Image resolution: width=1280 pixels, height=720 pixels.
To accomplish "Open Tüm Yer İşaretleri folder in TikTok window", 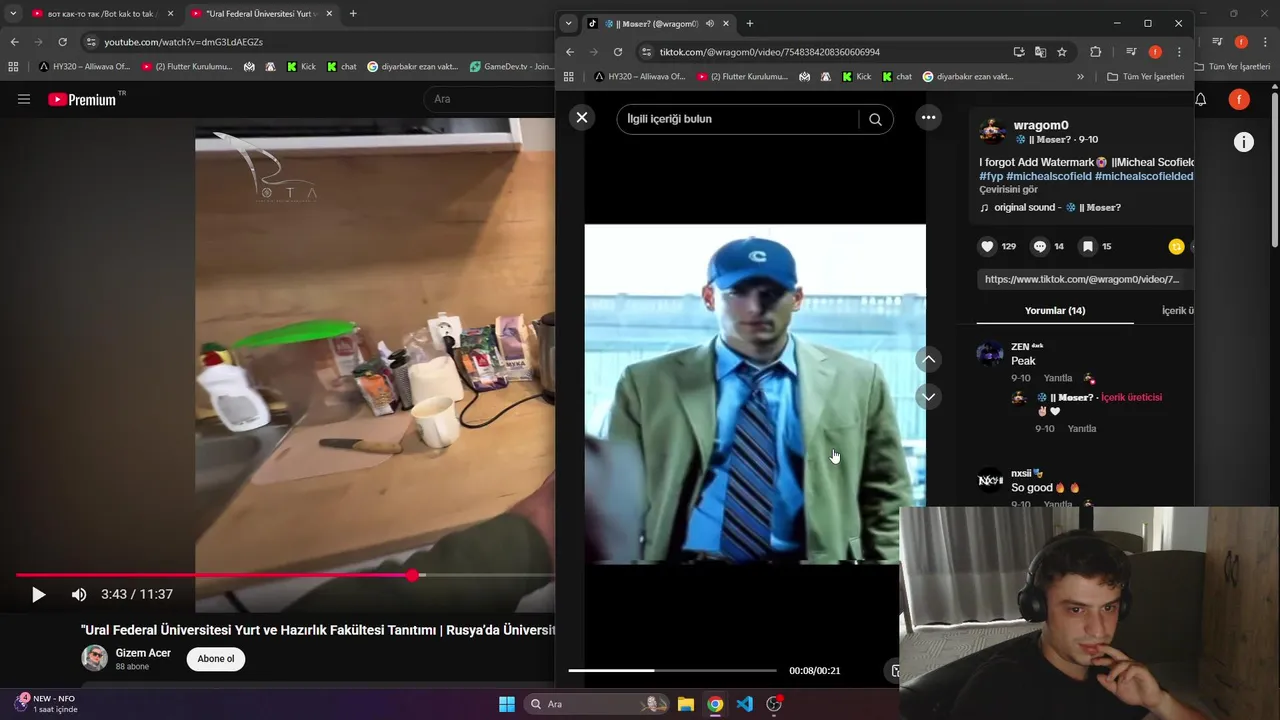I will 1146,76.
